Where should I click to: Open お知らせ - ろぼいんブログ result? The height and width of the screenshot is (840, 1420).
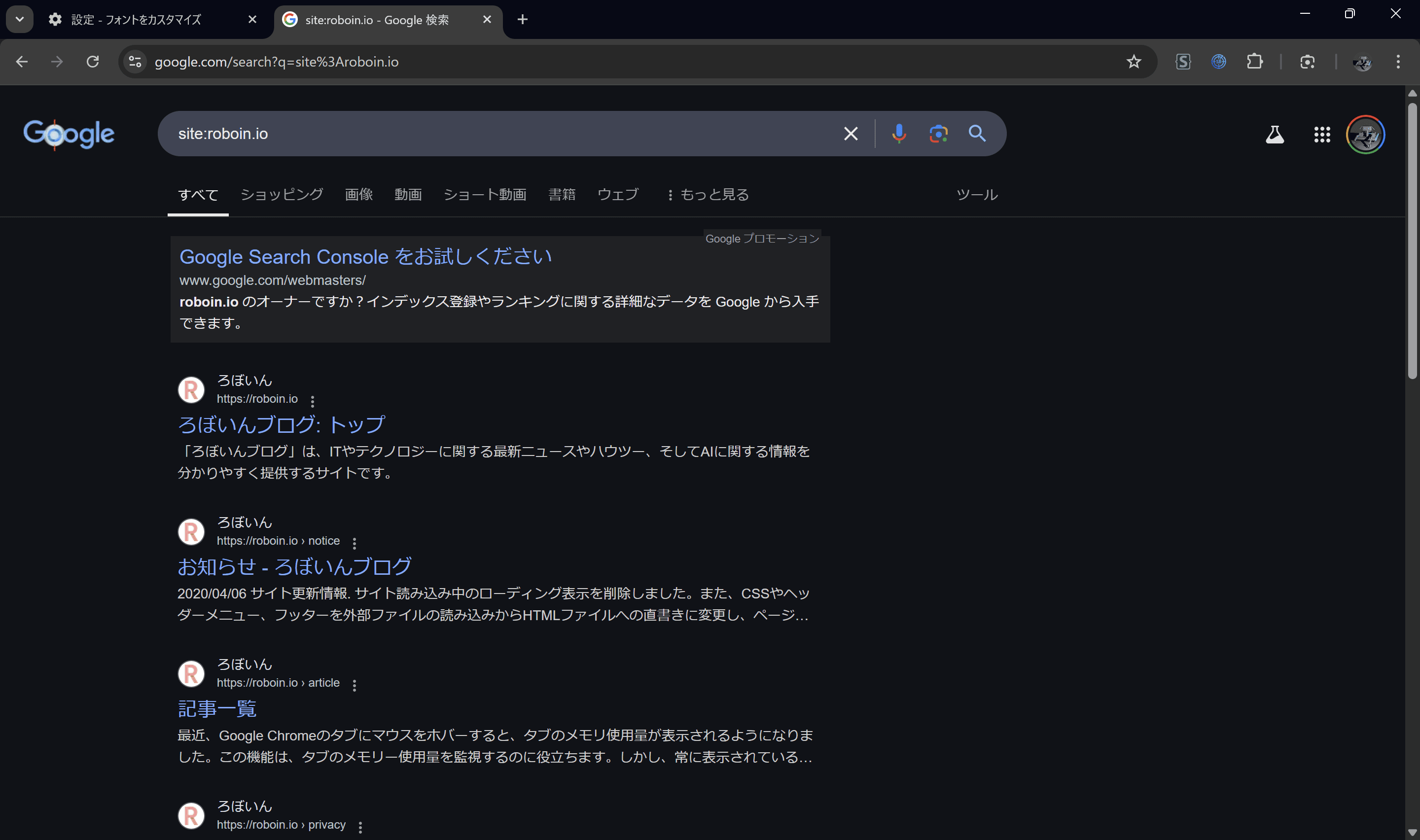coord(294,566)
